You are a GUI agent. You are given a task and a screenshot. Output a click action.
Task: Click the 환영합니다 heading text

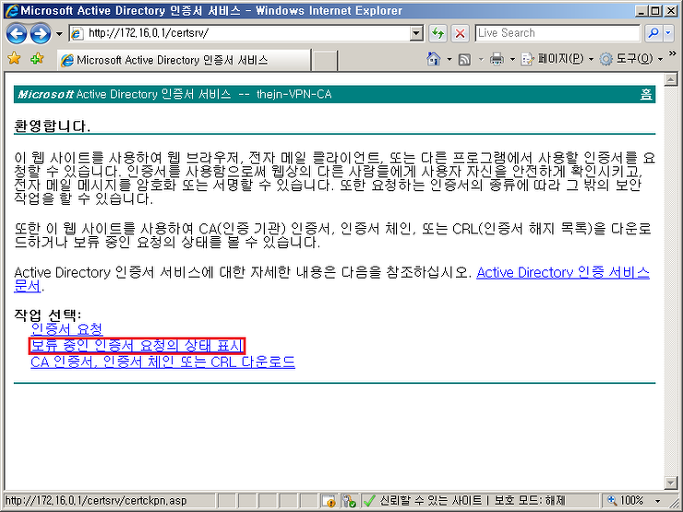[52, 126]
